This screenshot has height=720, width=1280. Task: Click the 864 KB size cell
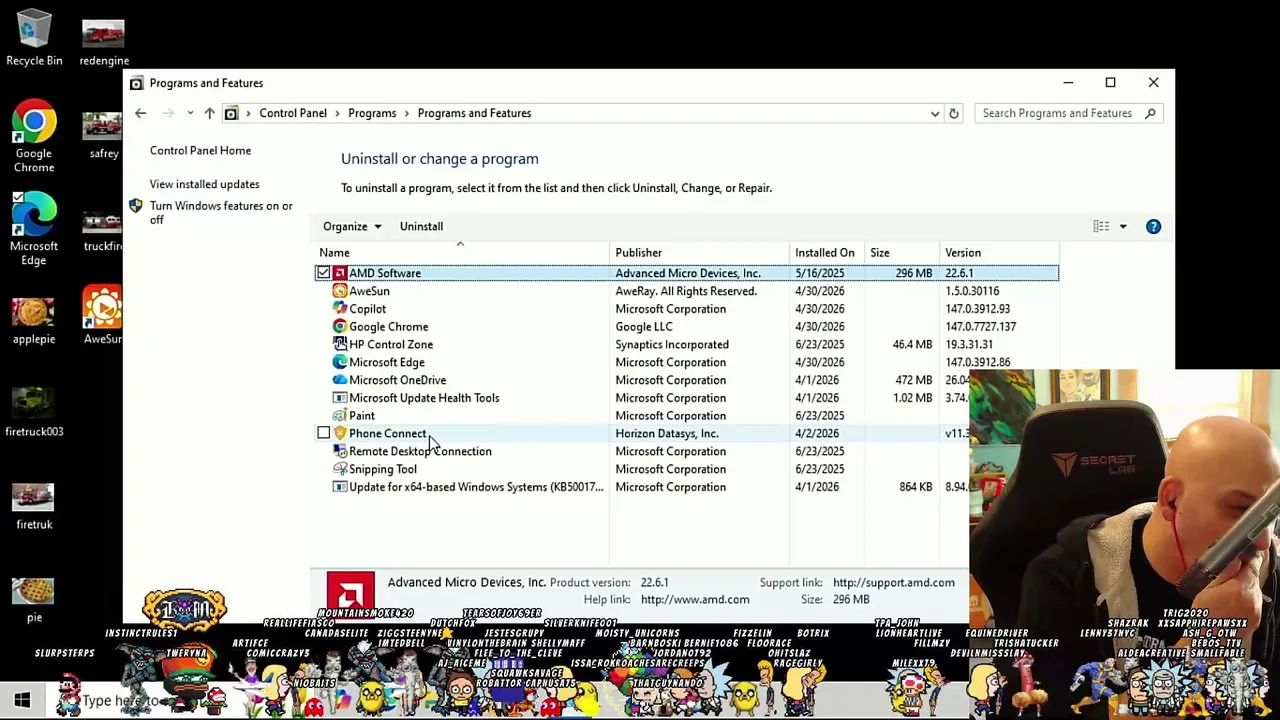click(915, 487)
